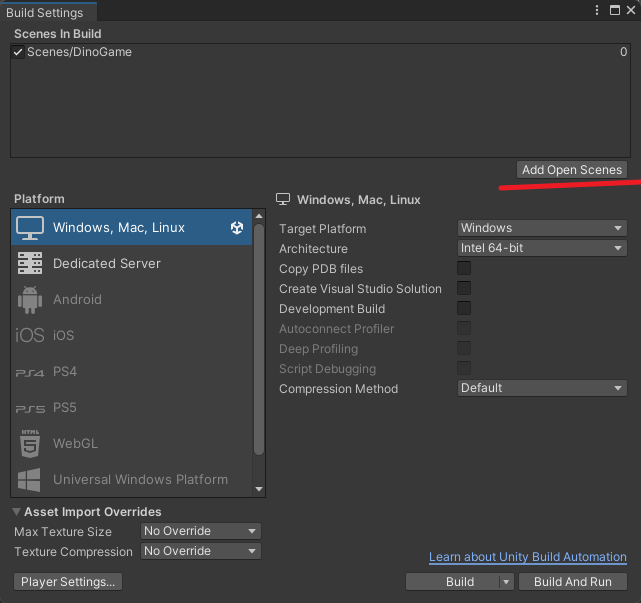The height and width of the screenshot is (603, 641).
Task: Collapse the Asset Import Overrides section
Action: tap(16, 511)
